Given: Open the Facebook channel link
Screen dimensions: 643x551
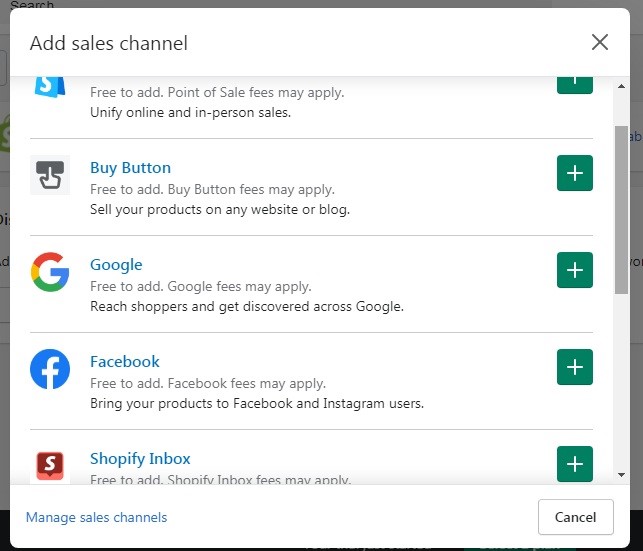Looking at the screenshot, I should (125, 362).
